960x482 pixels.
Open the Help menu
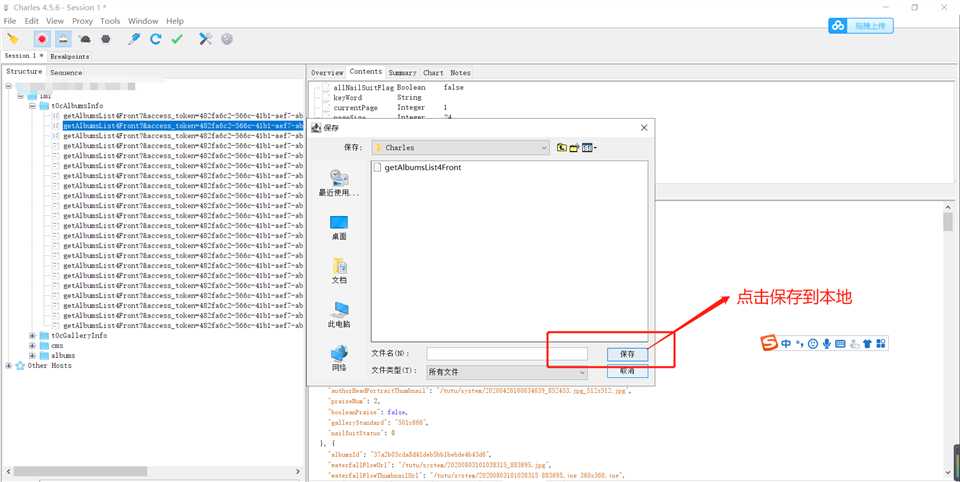click(175, 21)
